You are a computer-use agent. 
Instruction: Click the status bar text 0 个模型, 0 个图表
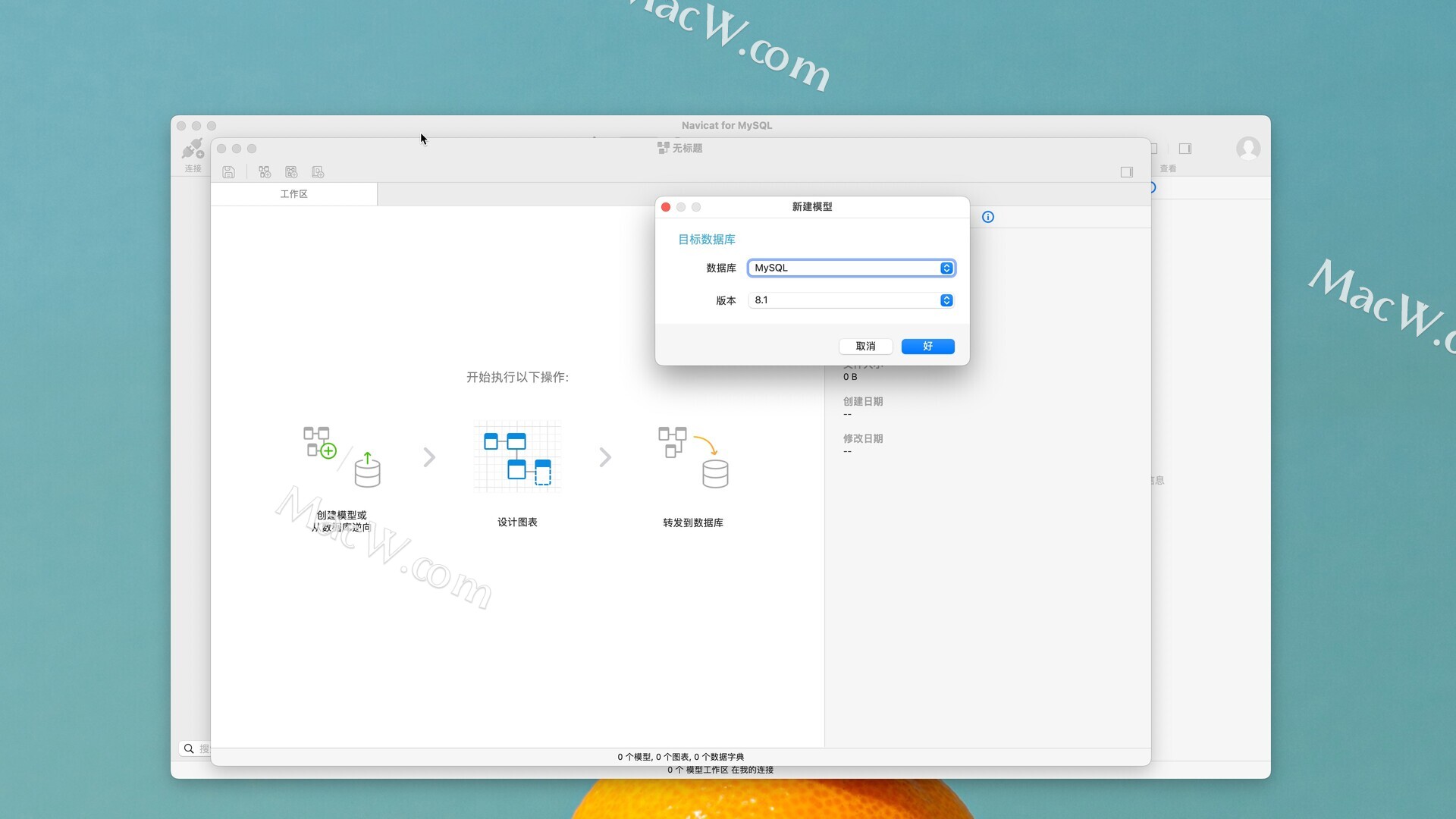tap(681, 757)
